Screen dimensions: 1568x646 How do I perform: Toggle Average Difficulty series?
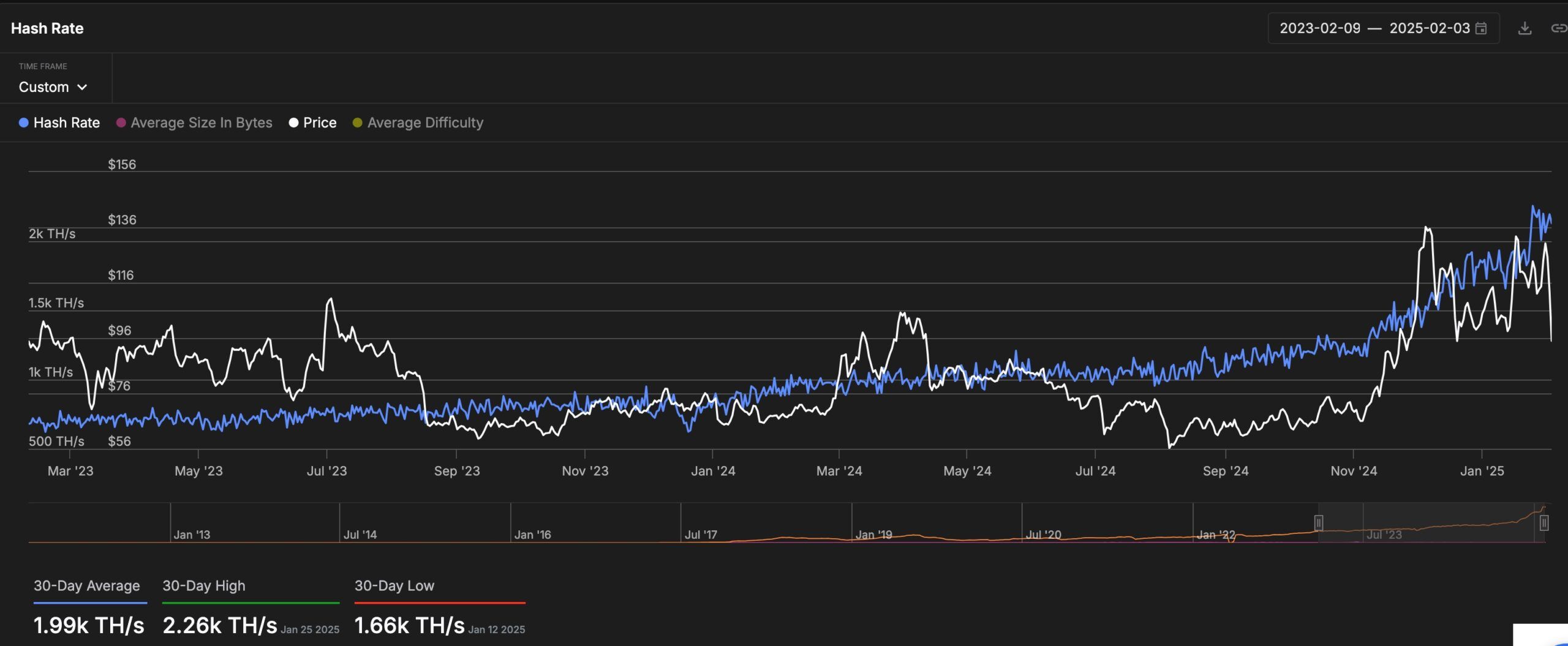click(x=418, y=122)
